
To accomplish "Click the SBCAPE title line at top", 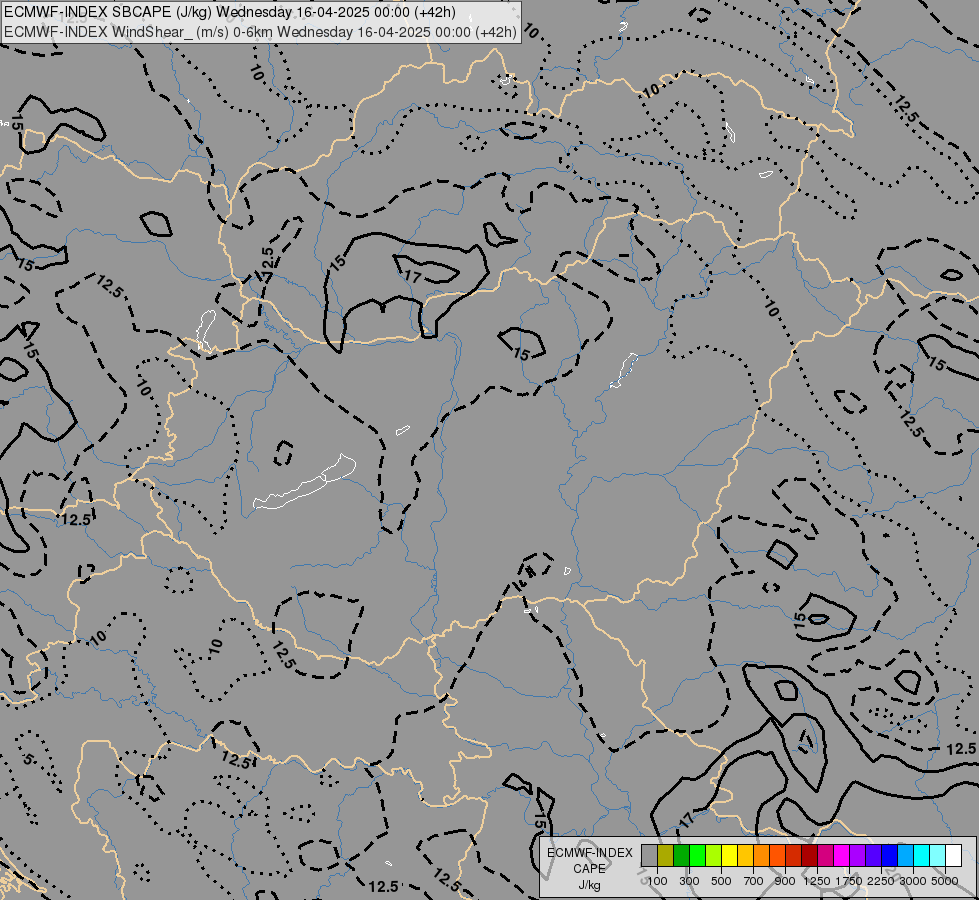I will tap(230, 12).
